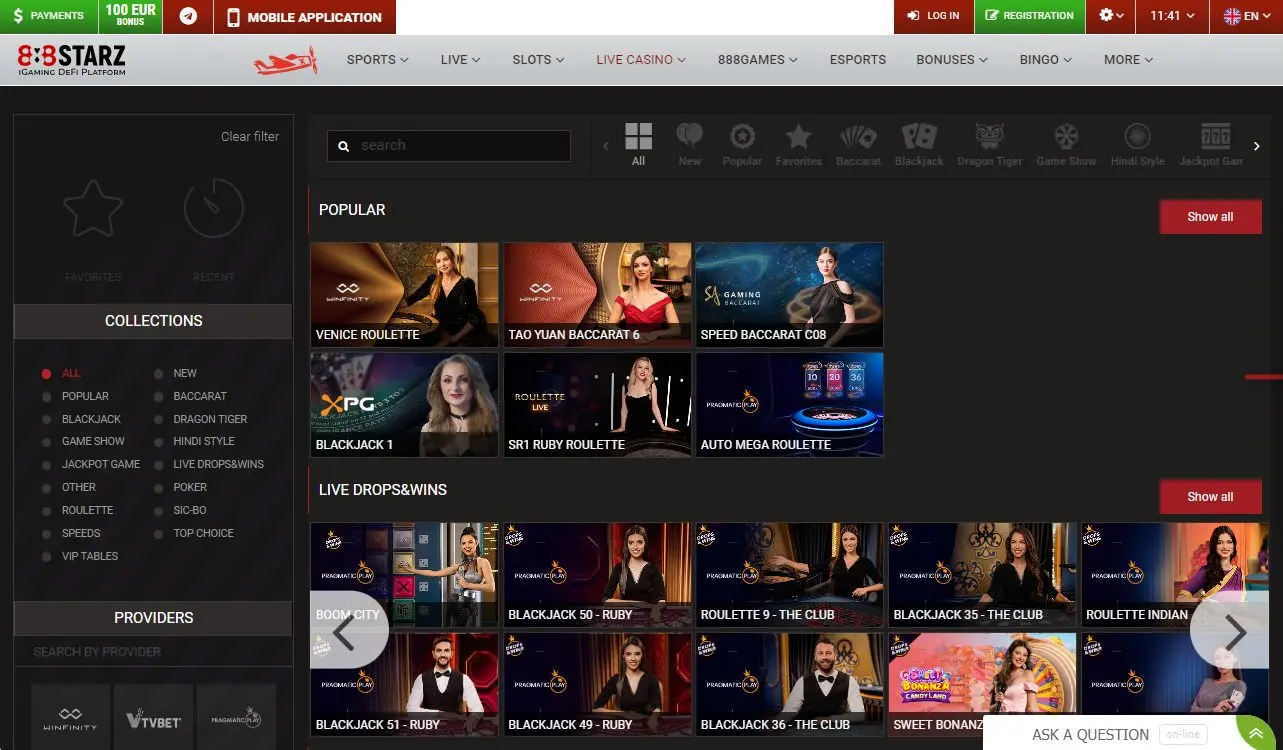1283x750 pixels.
Task: Select the Dragon Tiger category icon
Action: tap(990, 144)
